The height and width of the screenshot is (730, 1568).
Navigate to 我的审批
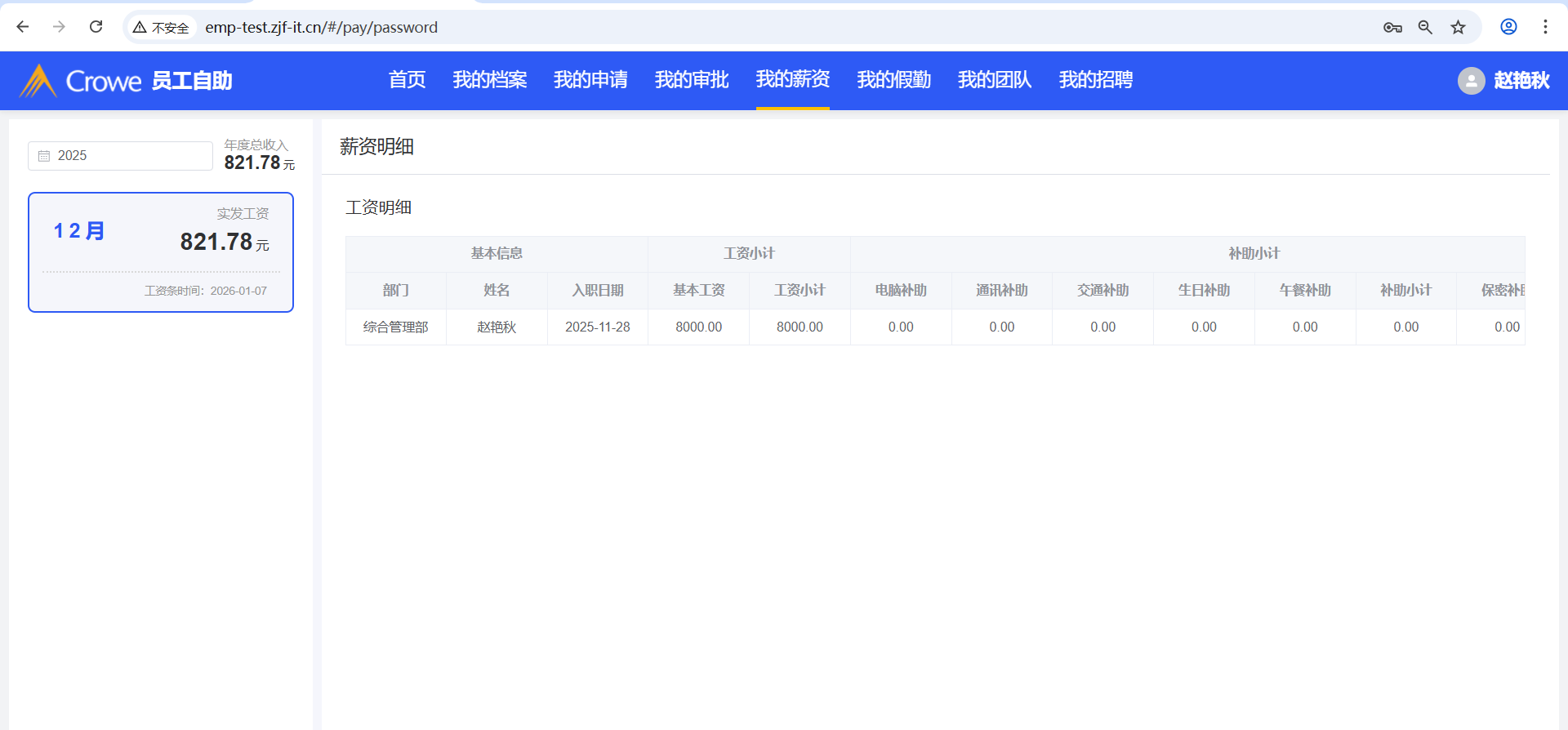point(691,80)
